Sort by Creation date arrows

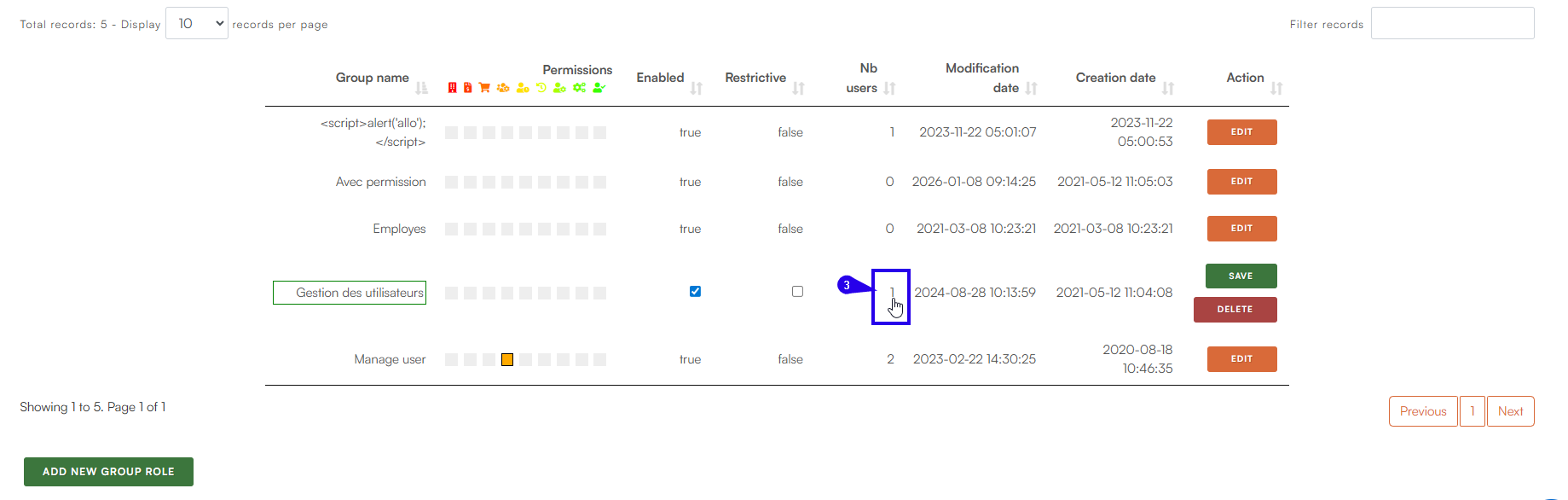coord(1168,88)
